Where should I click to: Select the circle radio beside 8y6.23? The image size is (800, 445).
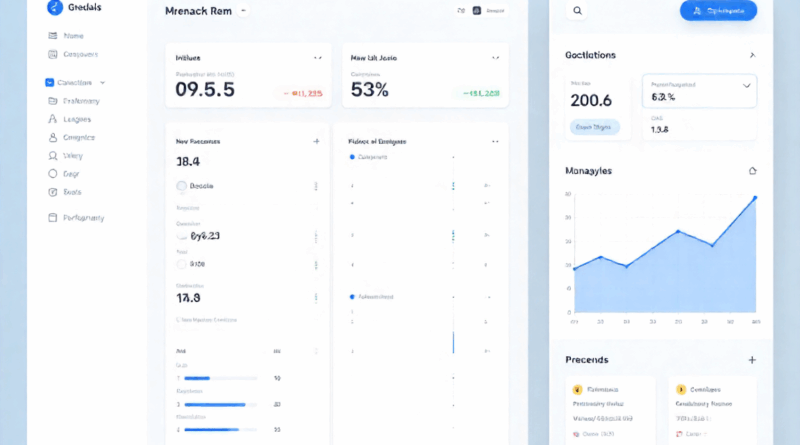pyautogui.click(x=182, y=236)
